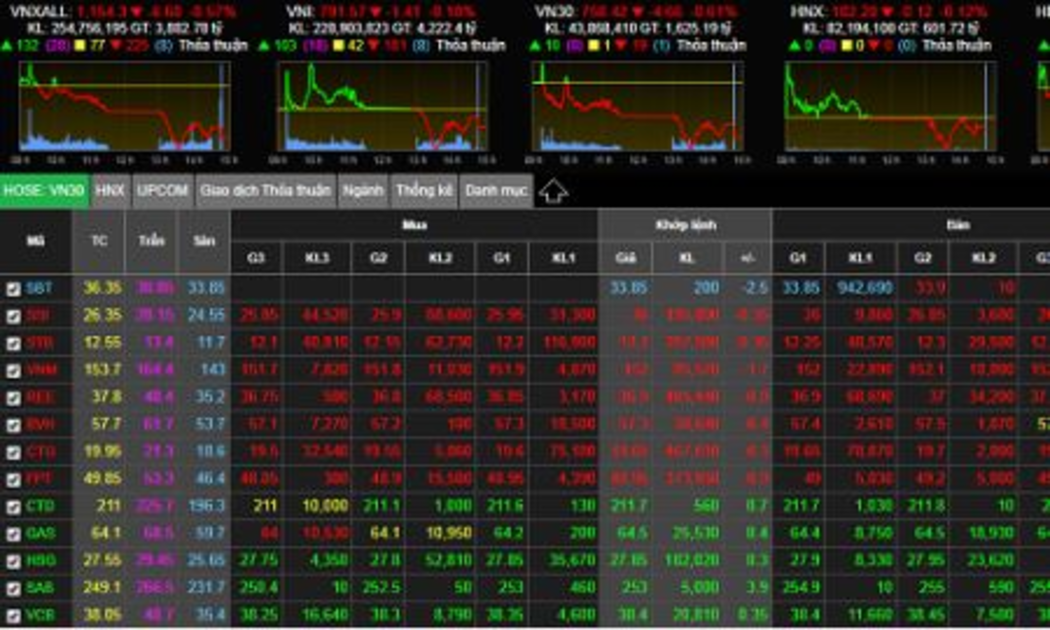Screen dimensions: 1050x630
Task: Uncheck the SBT row checkbox
Action: pyautogui.click(x=13, y=288)
